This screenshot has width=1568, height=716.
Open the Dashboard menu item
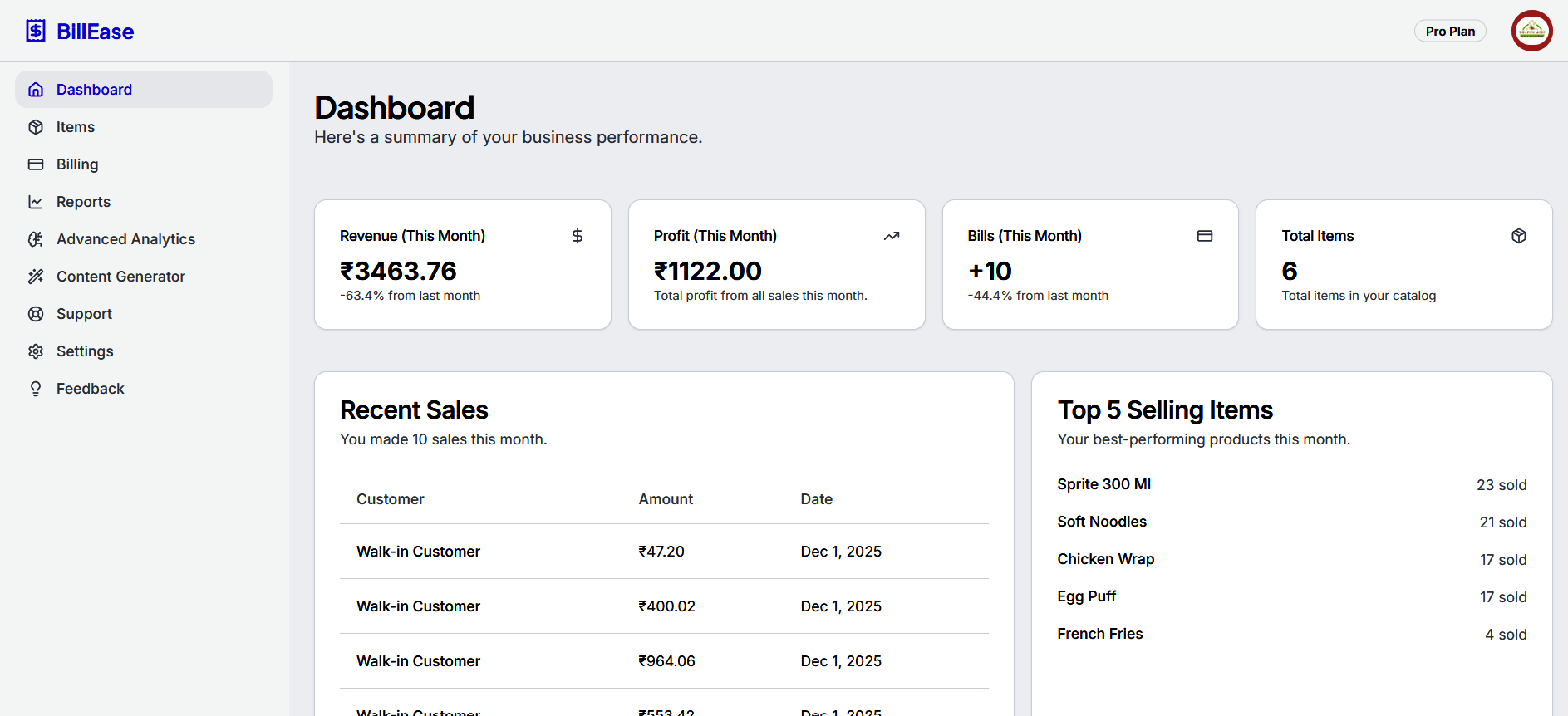point(144,89)
